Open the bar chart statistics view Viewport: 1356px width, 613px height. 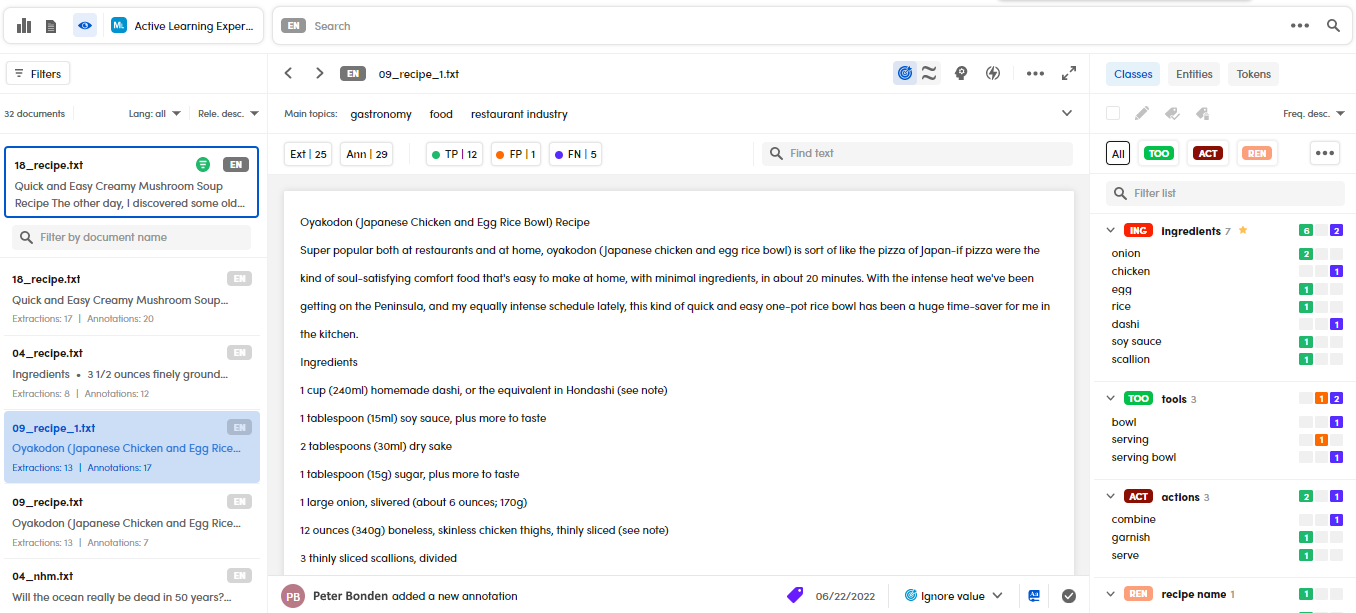(x=24, y=26)
